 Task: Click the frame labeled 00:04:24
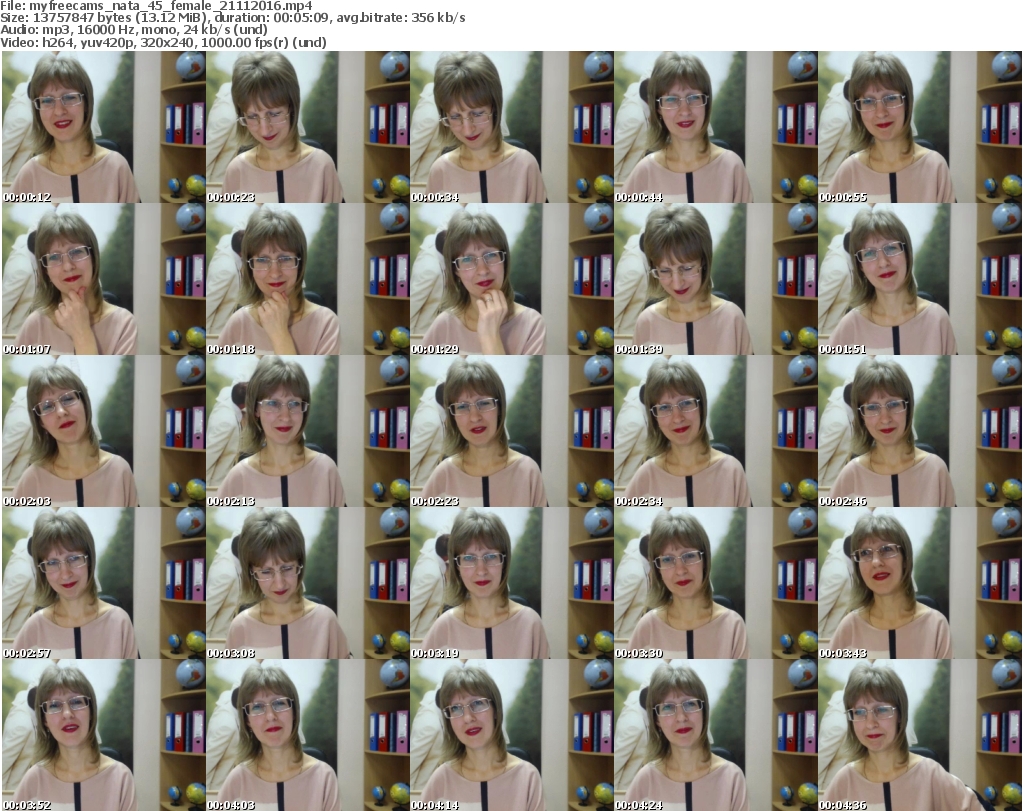pos(716,735)
